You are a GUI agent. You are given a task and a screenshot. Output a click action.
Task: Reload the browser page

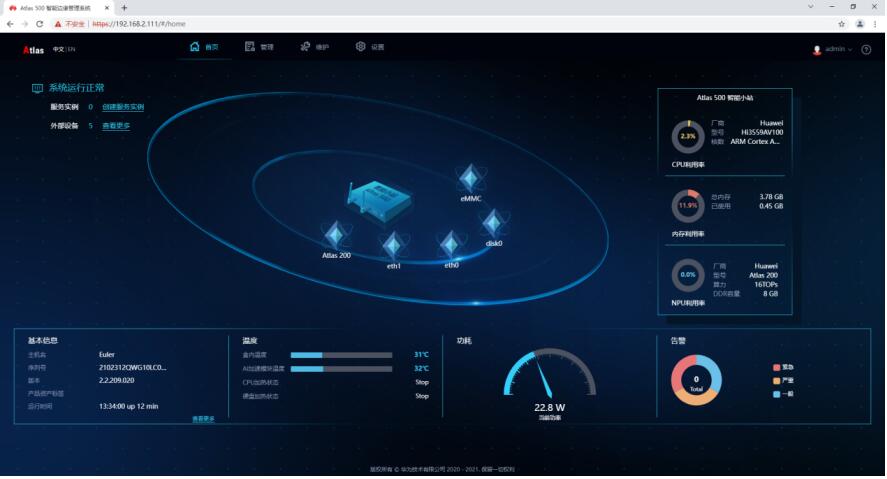coord(39,24)
